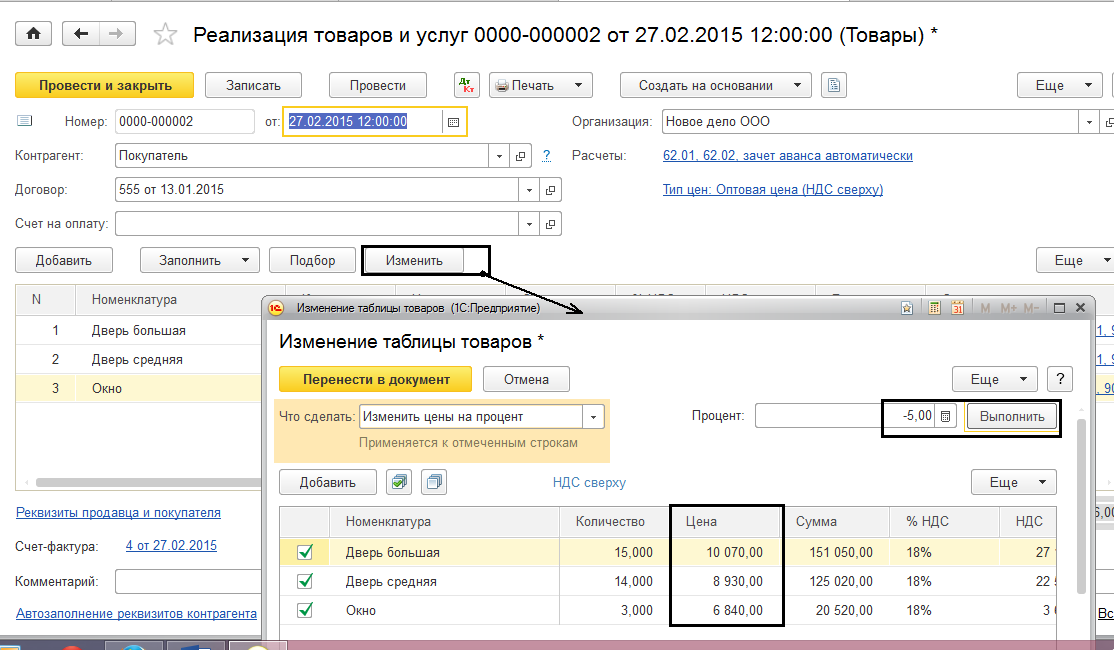Screen dimensions: 1114x650
Task: Open счет-фактура 4 от 27.02.2015 link
Action: pyautogui.click(x=171, y=546)
